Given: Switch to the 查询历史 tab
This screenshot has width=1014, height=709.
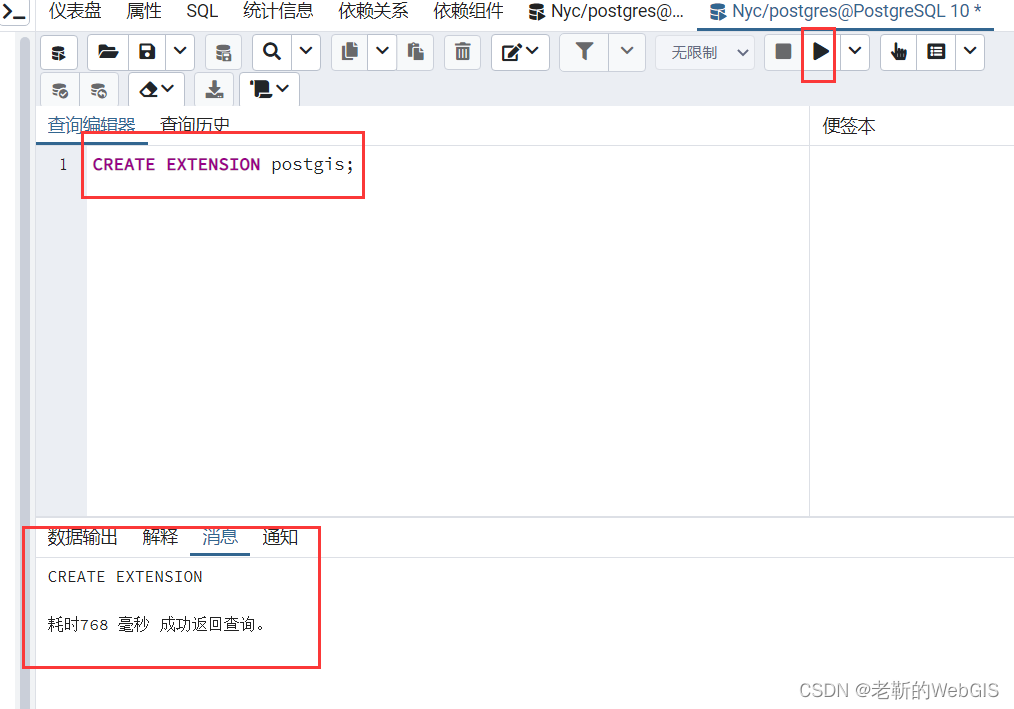Looking at the screenshot, I should (x=196, y=125).
